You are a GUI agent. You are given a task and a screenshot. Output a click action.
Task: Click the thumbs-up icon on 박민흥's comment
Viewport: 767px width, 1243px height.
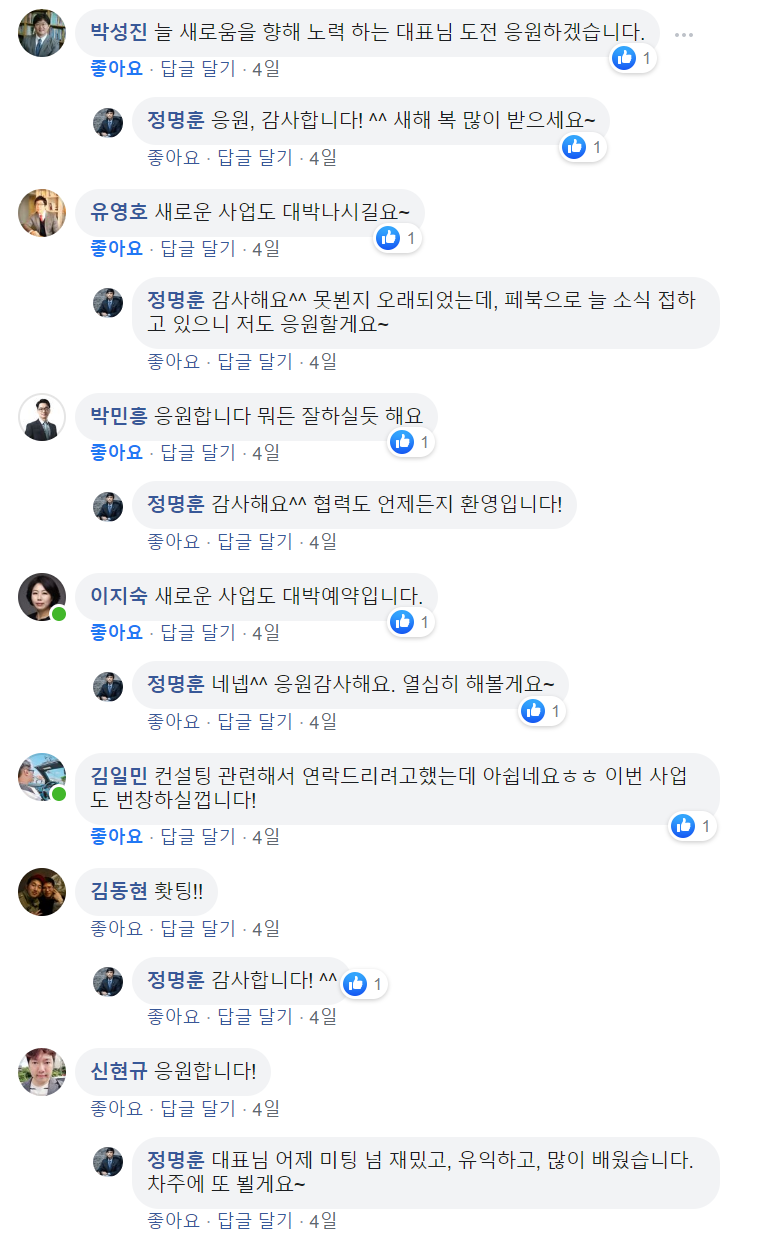(402, 442)
